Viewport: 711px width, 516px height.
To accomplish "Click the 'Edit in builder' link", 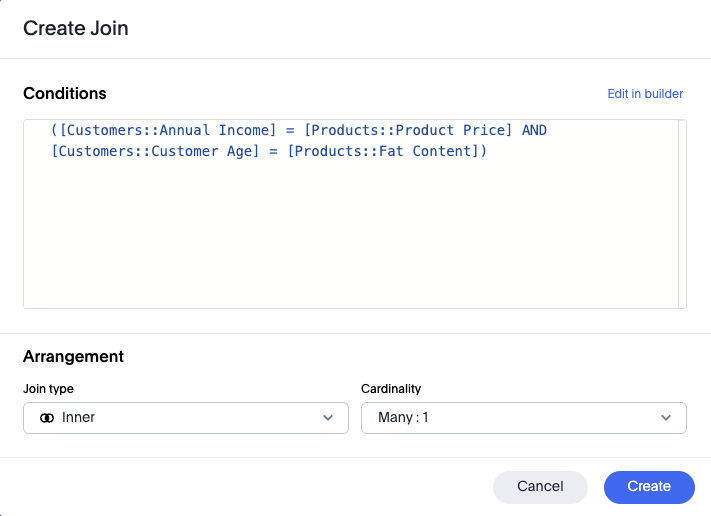I will coord(645,94).
